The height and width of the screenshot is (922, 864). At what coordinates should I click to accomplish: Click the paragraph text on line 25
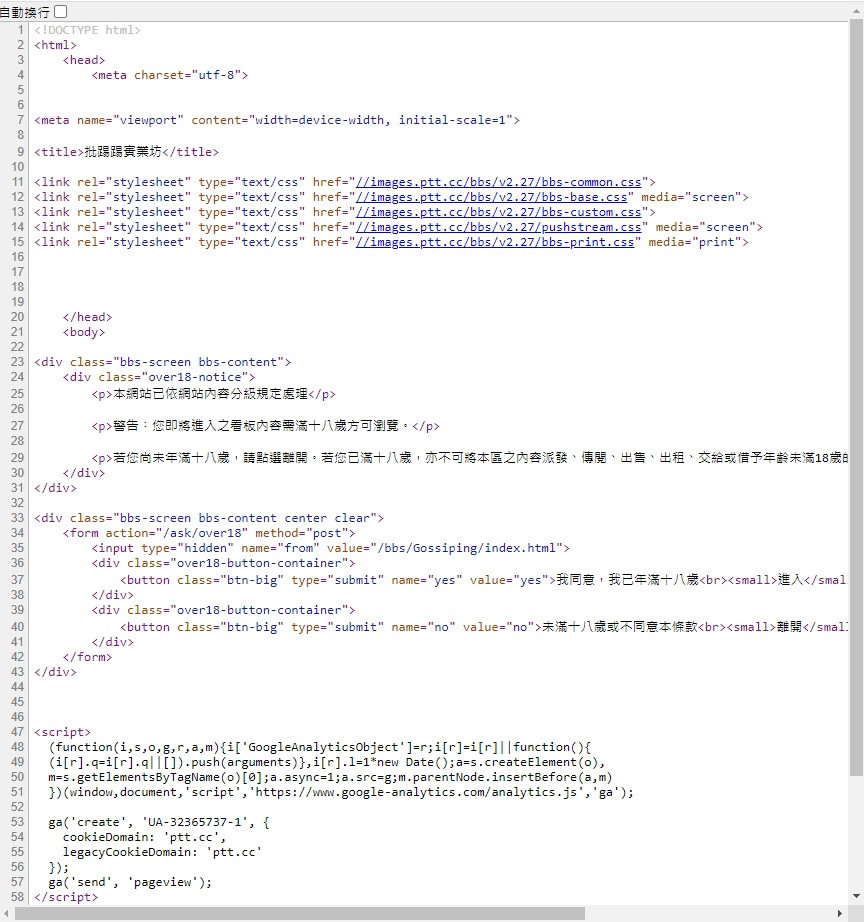click(x=214, y=394)
